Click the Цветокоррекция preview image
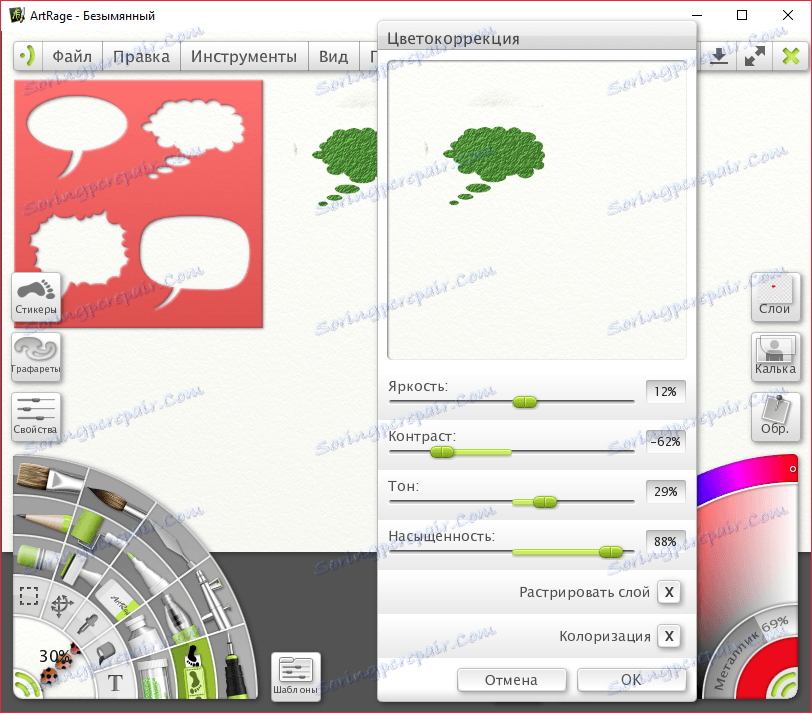Image resolution: width=812 pixels, height=728 pixels. tap(536, 210)
